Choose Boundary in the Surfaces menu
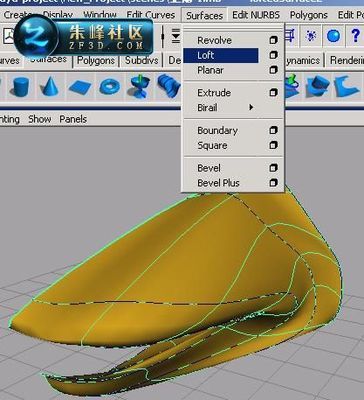The width and height of the screenshot is (364, 400). coord(217,130)
